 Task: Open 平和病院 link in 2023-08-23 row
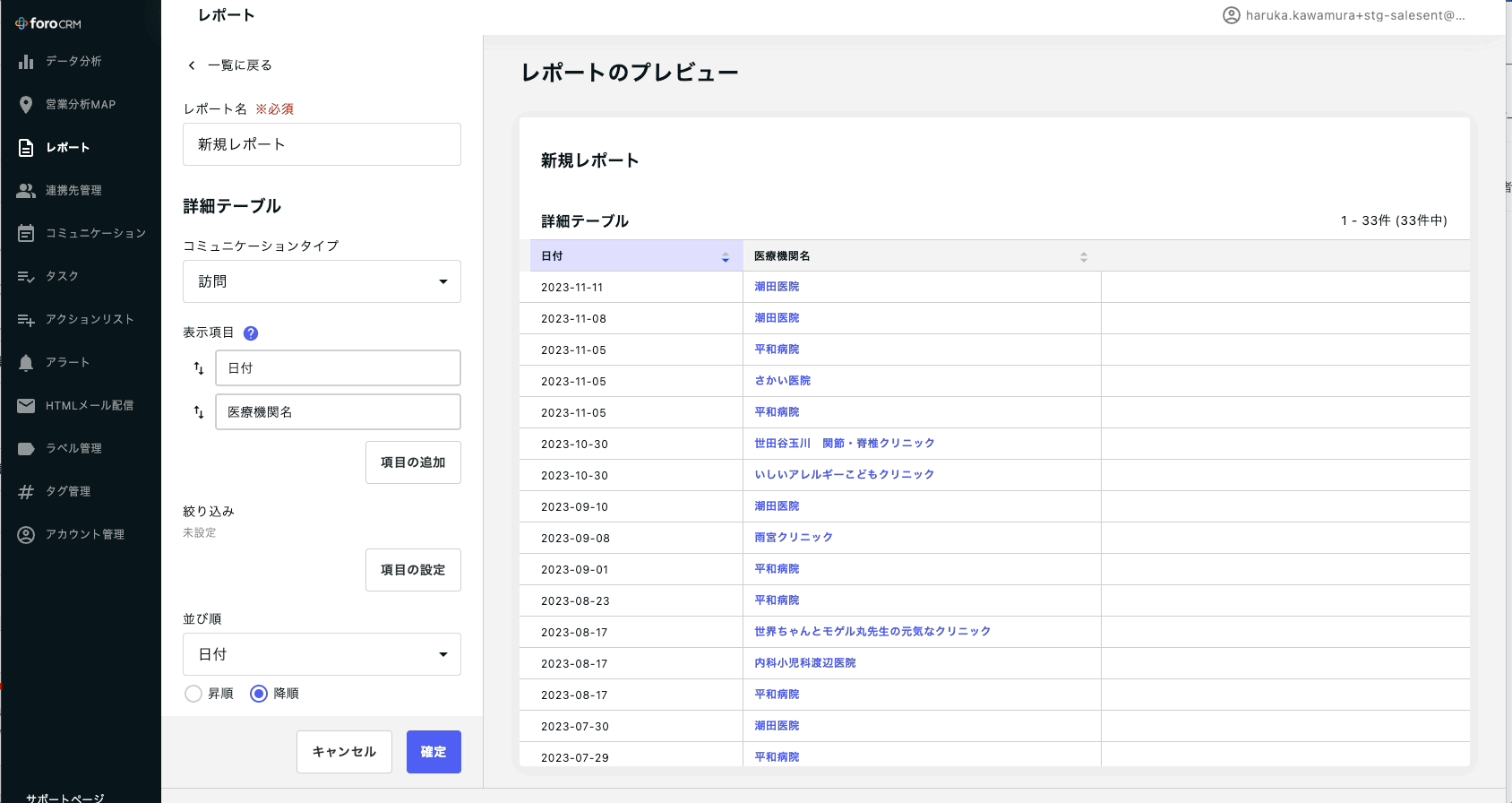click(x=777, y=600)
